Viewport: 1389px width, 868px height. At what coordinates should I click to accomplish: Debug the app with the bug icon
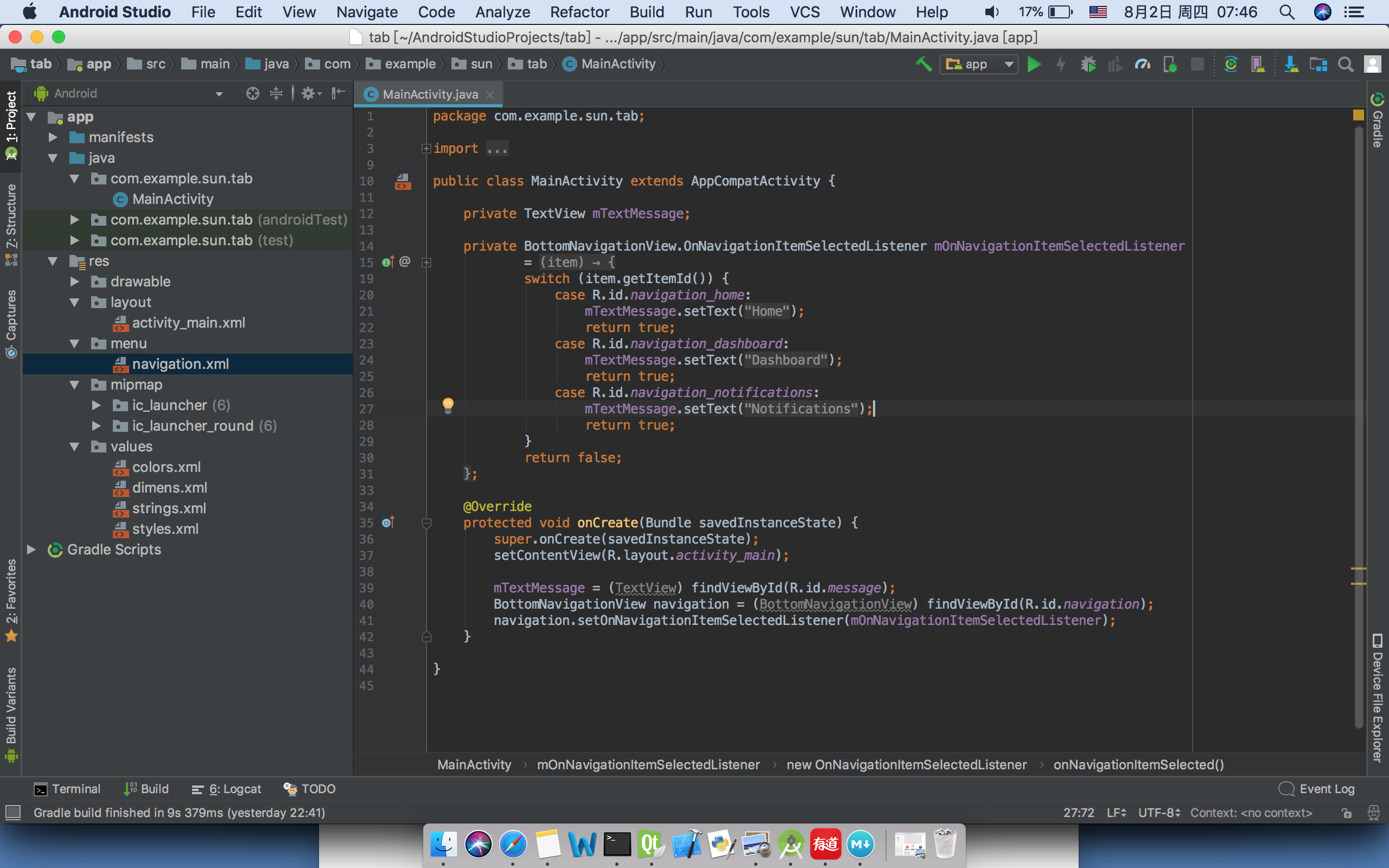[1088, 65]
